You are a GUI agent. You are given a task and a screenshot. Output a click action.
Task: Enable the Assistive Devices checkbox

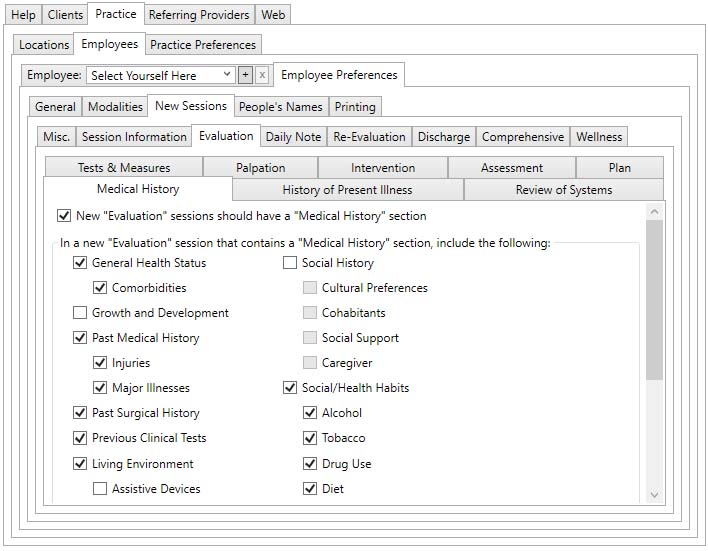[100, 489]
